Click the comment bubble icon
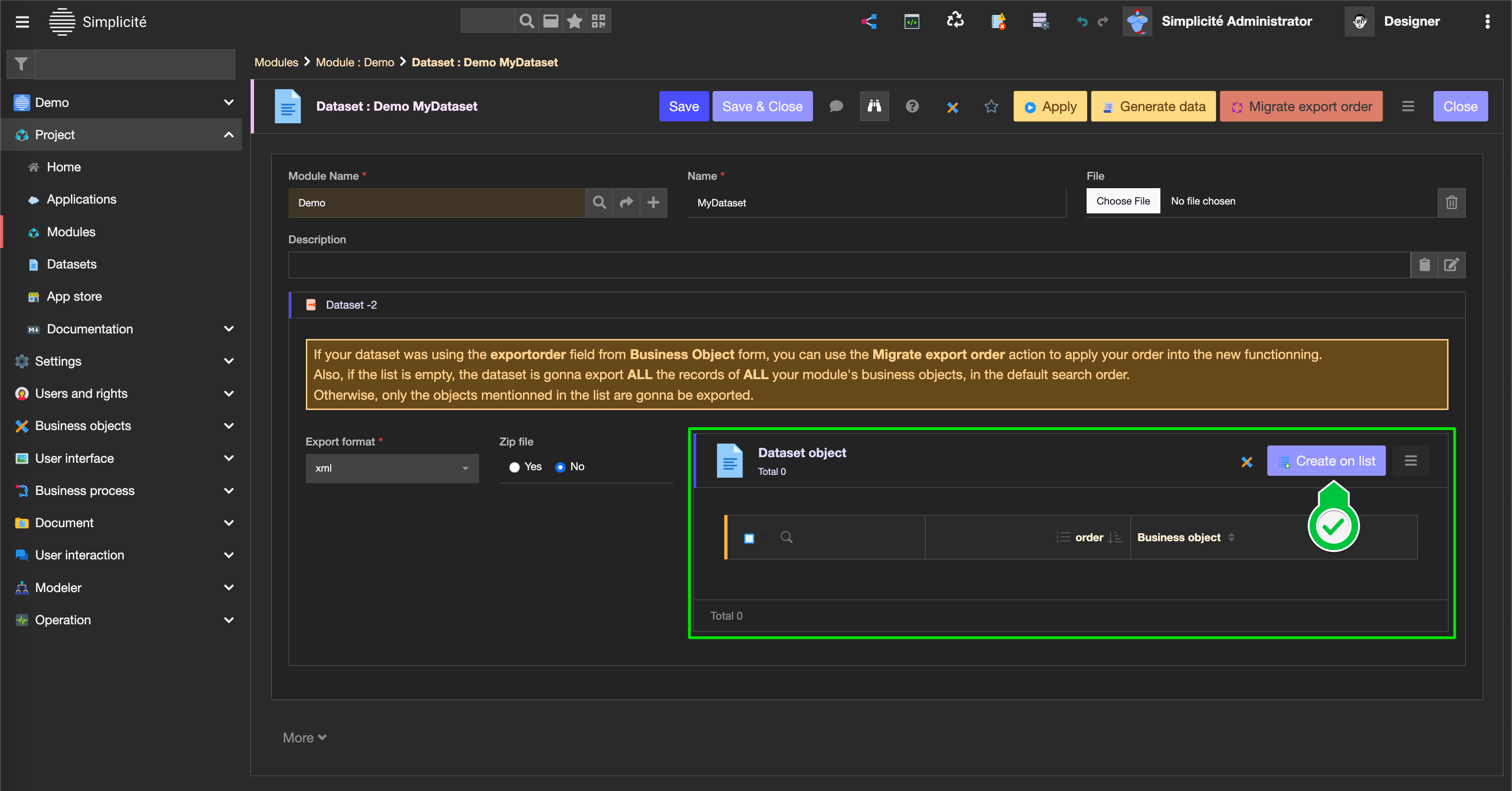 836,106
